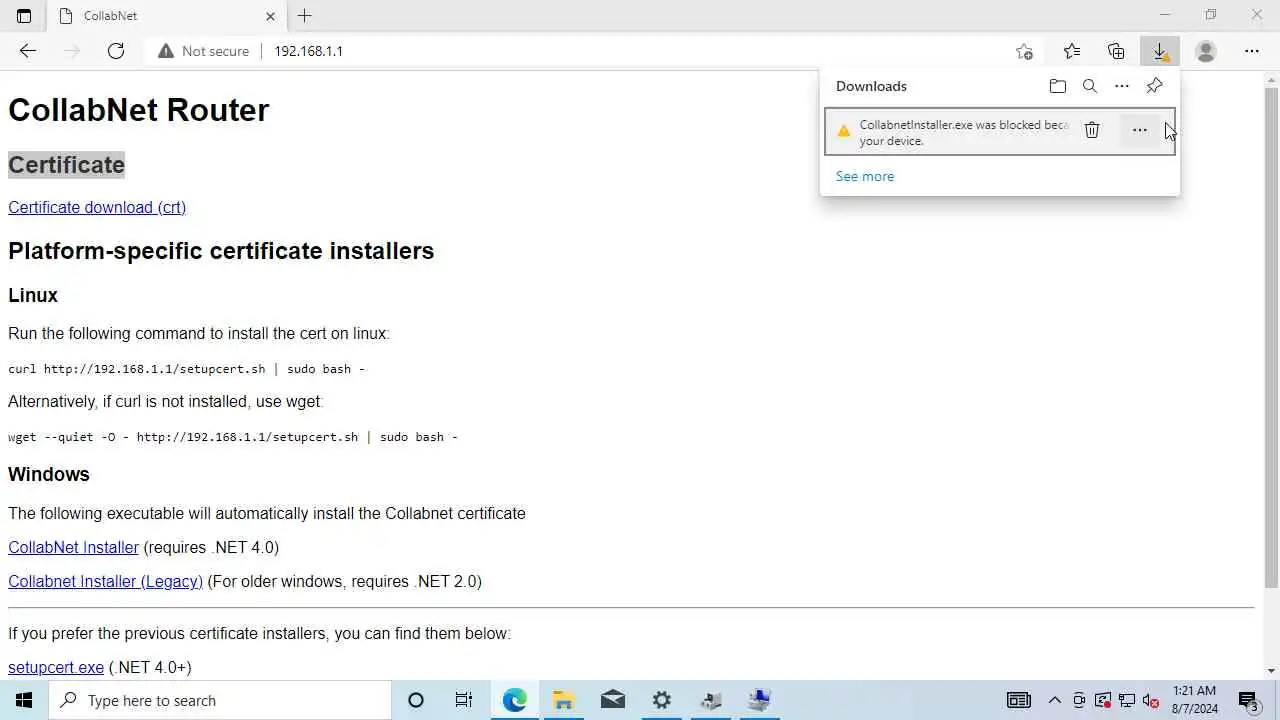Open a new tab with plus icon
This screenshot has width=1280, height=720.
point(305,16)
